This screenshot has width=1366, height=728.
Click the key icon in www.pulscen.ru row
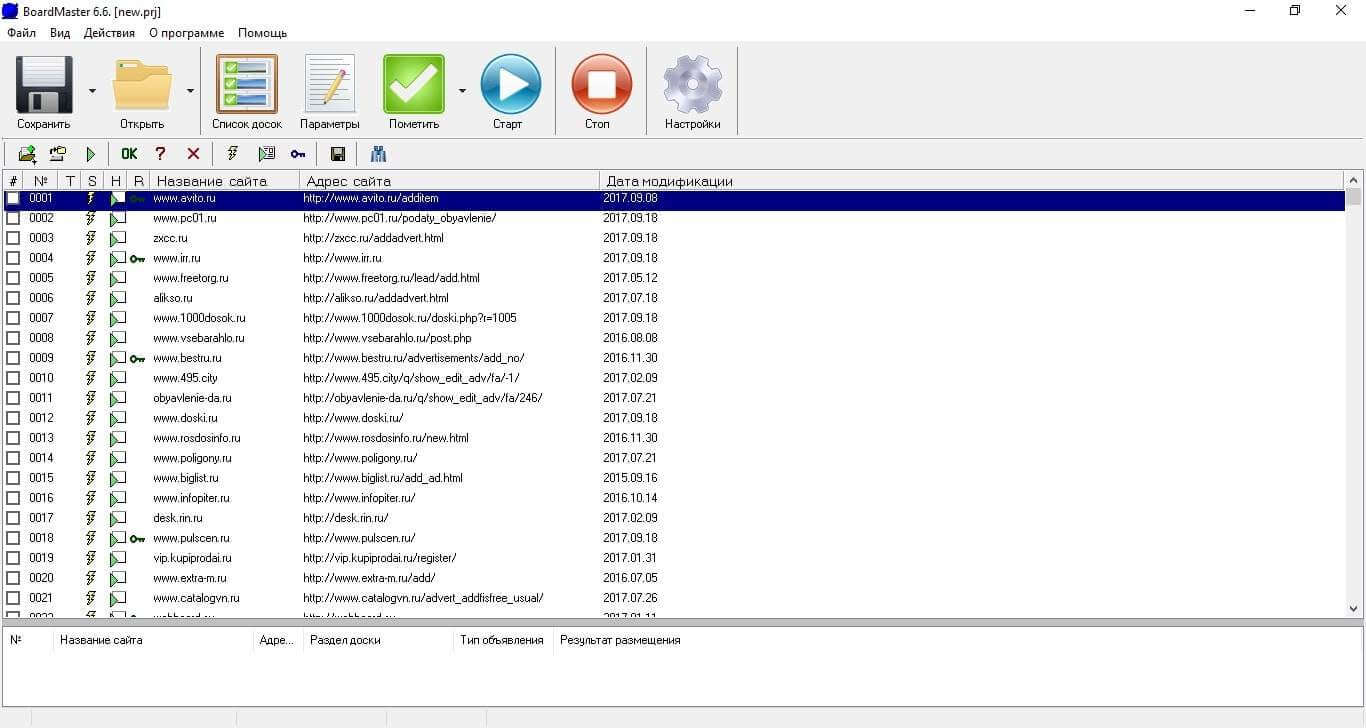(x=138, y=539)
